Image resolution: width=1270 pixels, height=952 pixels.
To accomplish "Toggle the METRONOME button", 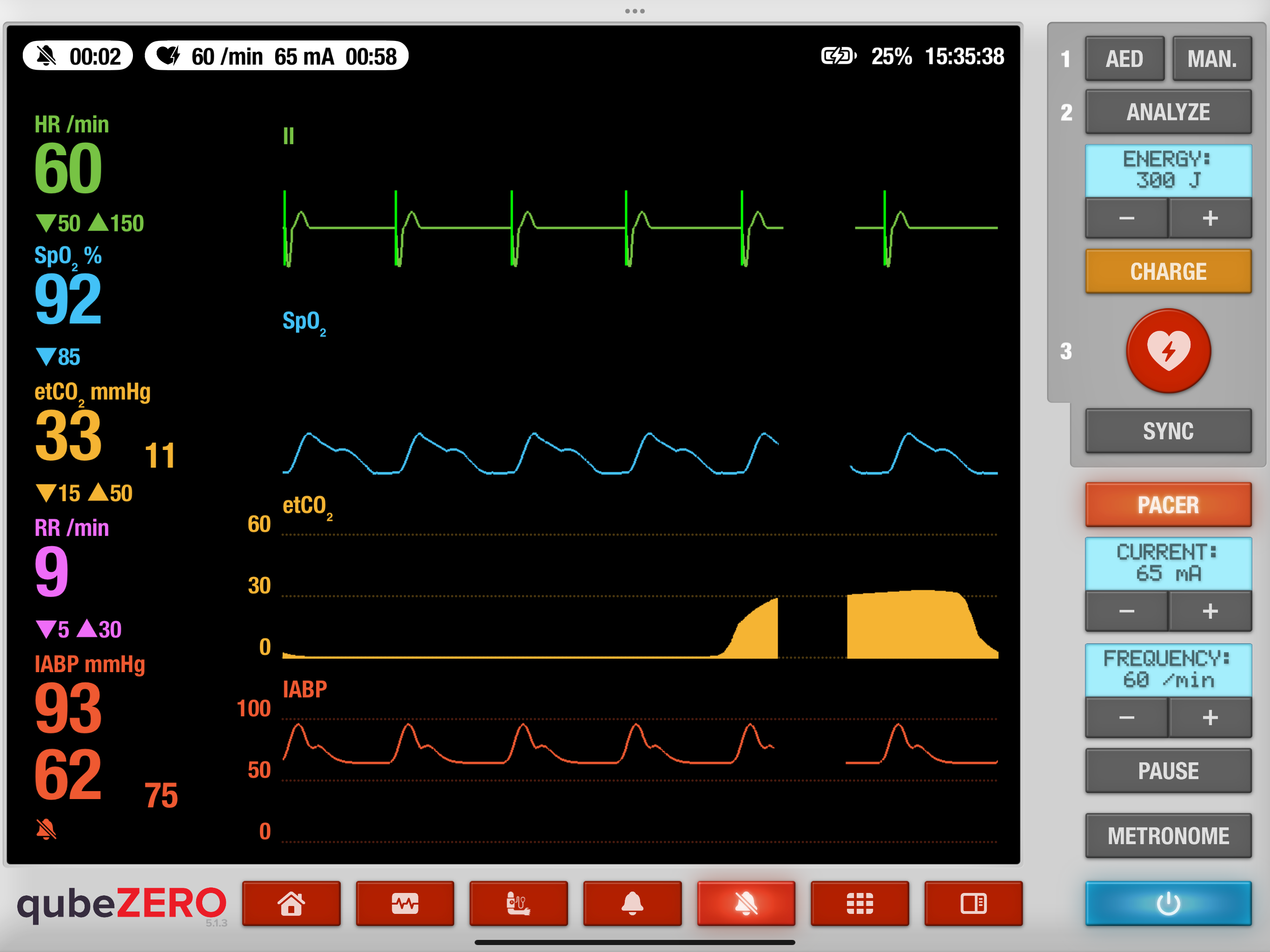I will click(1168, 835).
